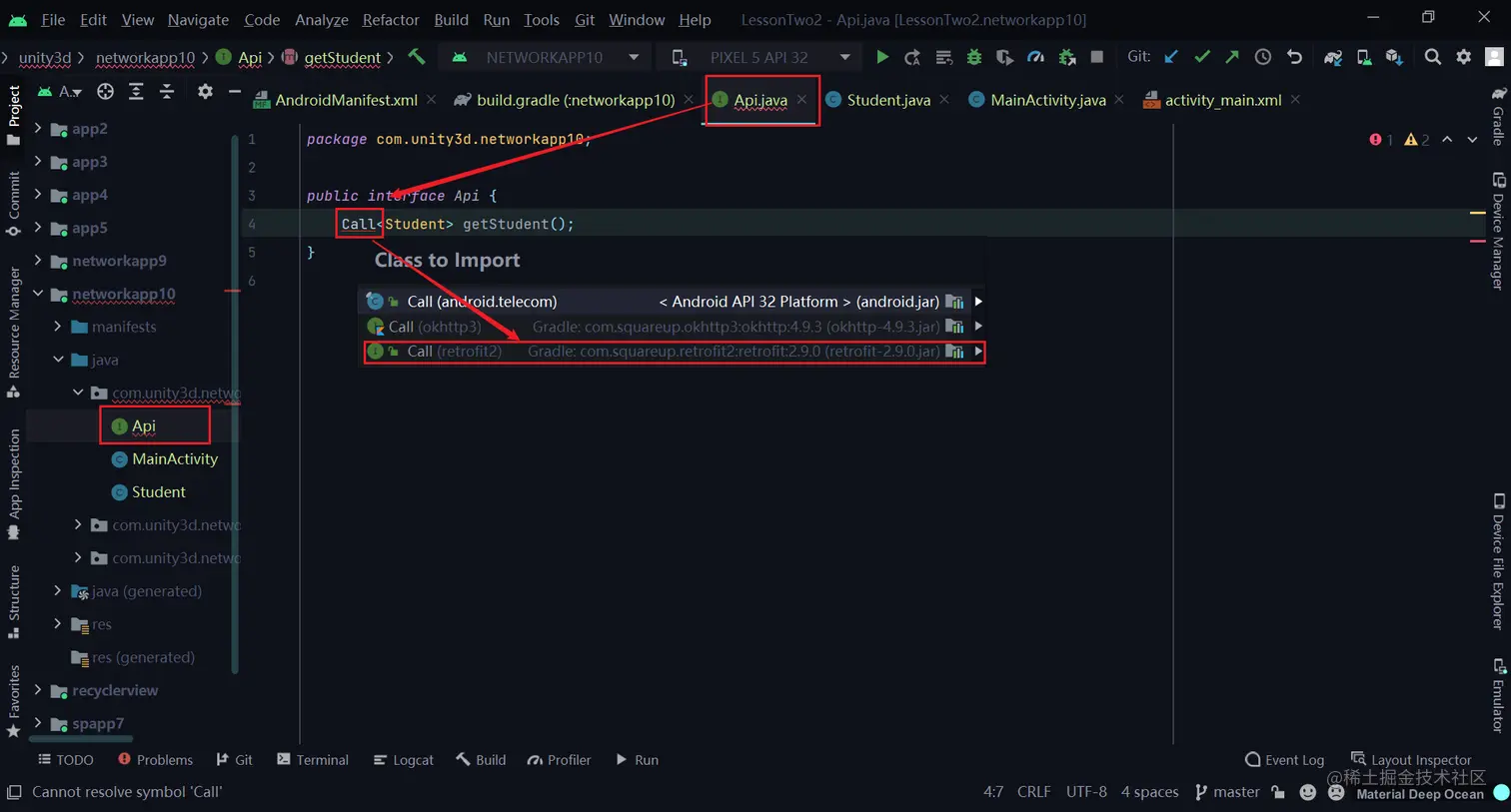This screenshot has width=1511, height=812.
Task: Toggle the App Inspection tool window
Action: 14,483
